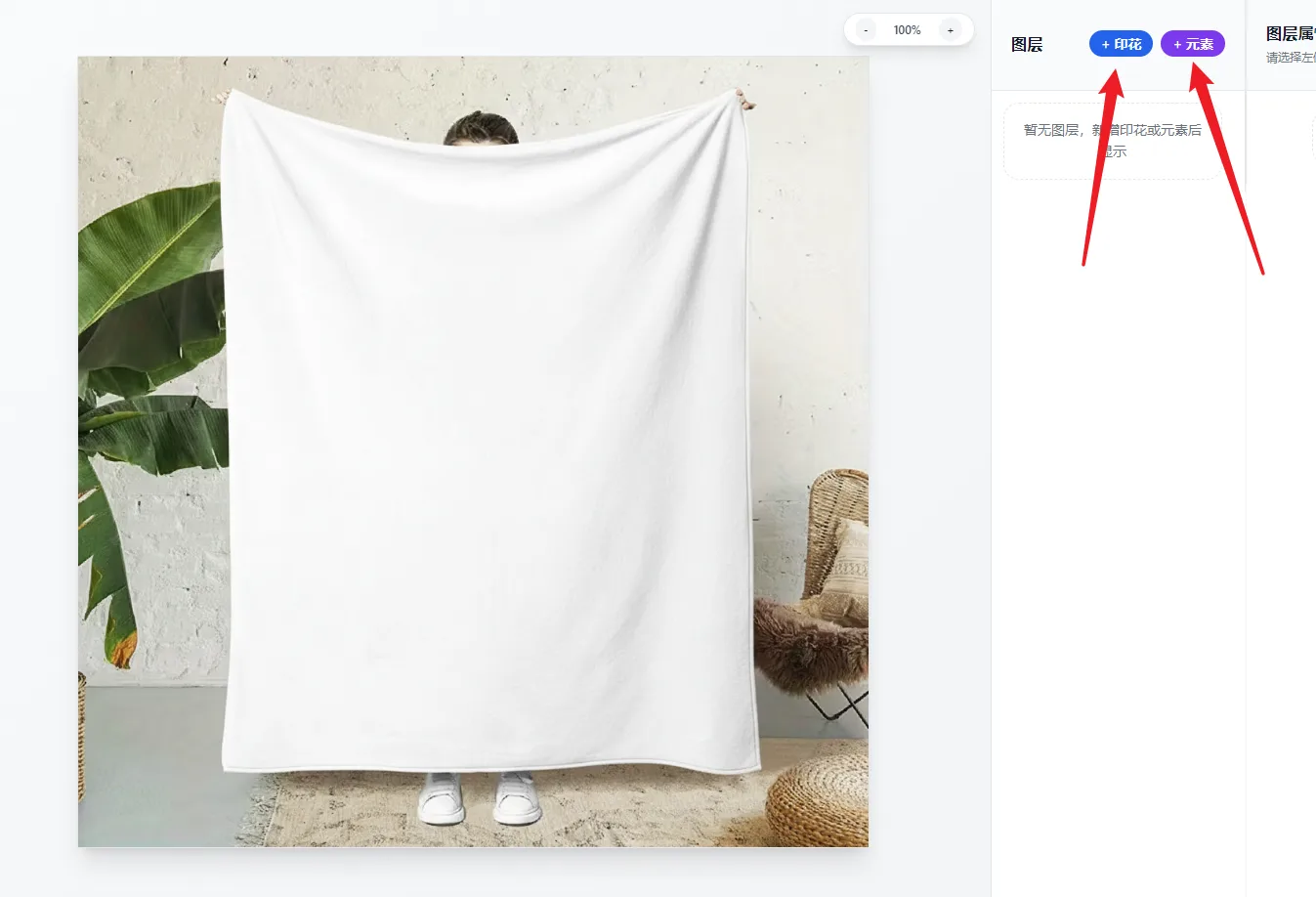
Task: Open the 图层属性 panel heading
Action: pyautogui.click(x=1290, y=34)
